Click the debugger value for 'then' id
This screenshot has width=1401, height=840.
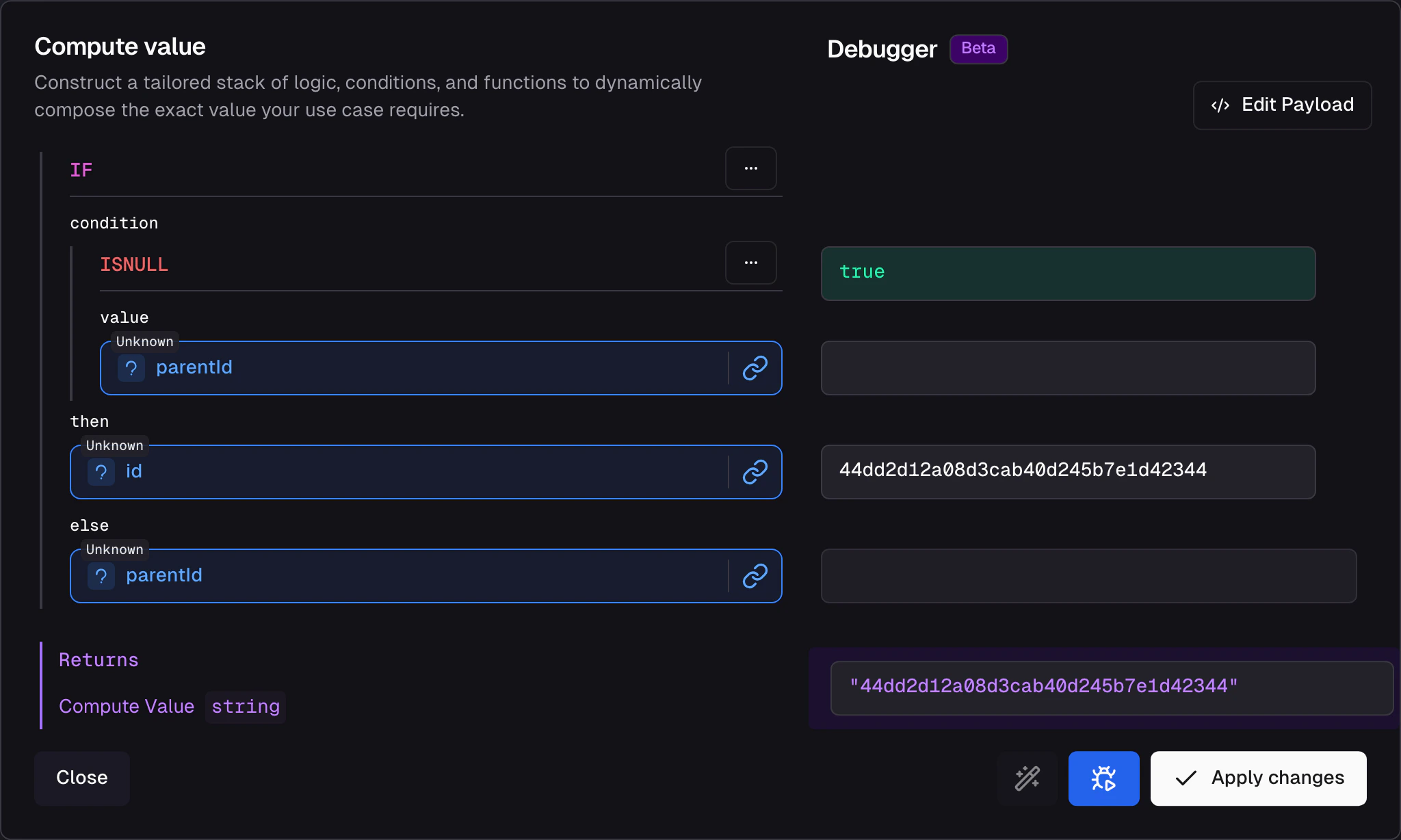click(x=1068, y=472)
